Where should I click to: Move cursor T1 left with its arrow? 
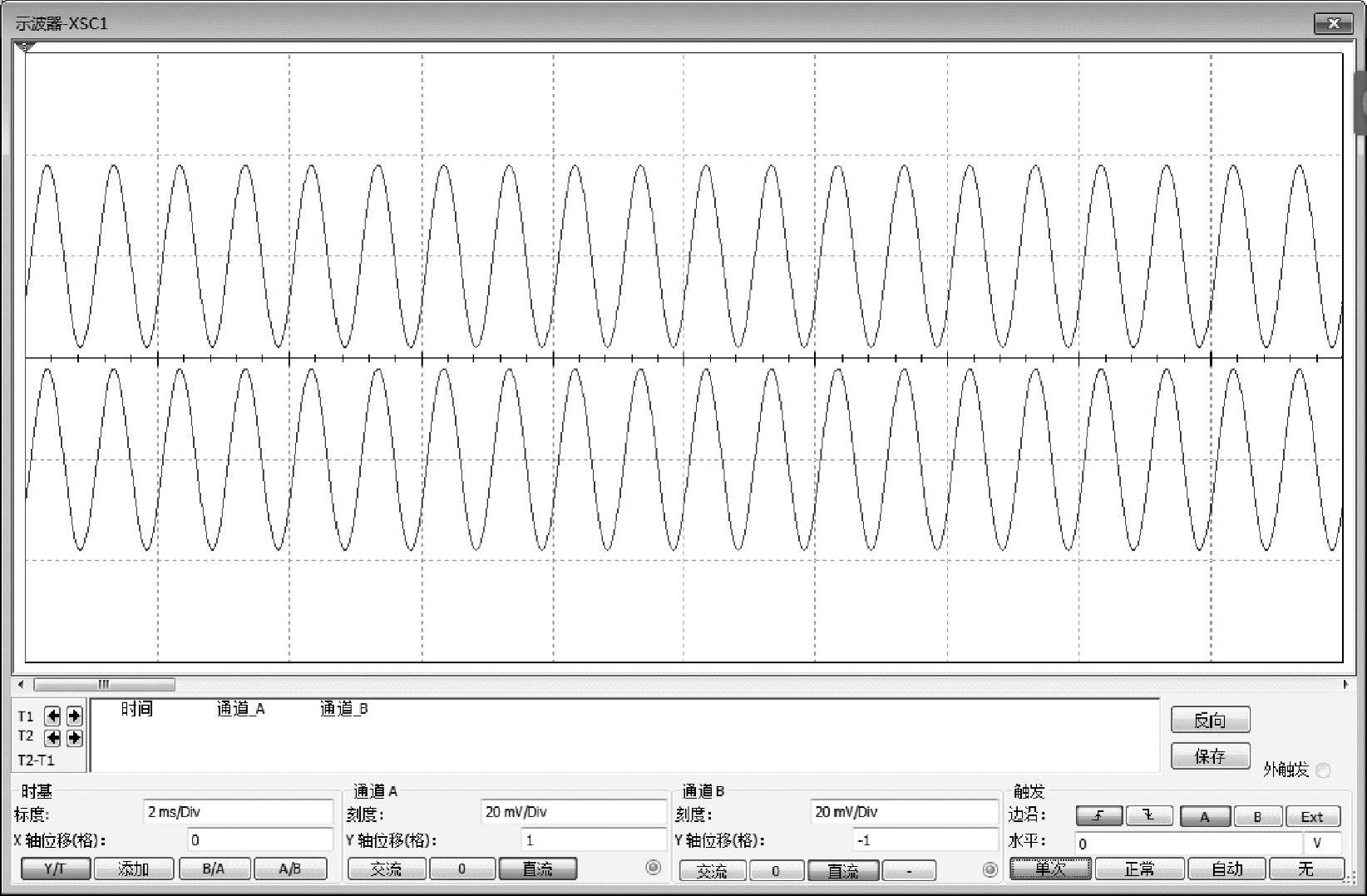(52, 716)
